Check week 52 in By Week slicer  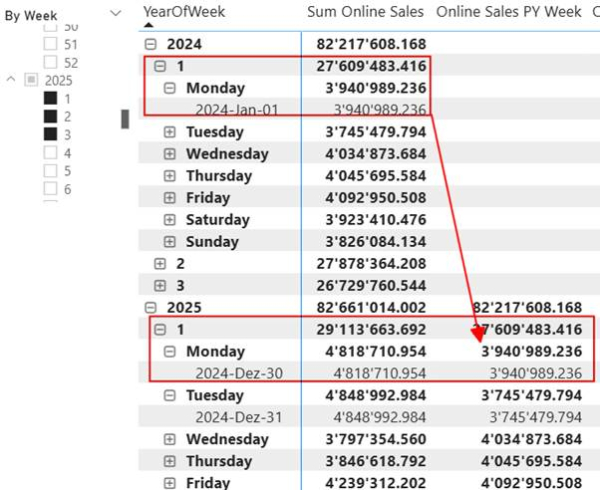pos(48,62)
